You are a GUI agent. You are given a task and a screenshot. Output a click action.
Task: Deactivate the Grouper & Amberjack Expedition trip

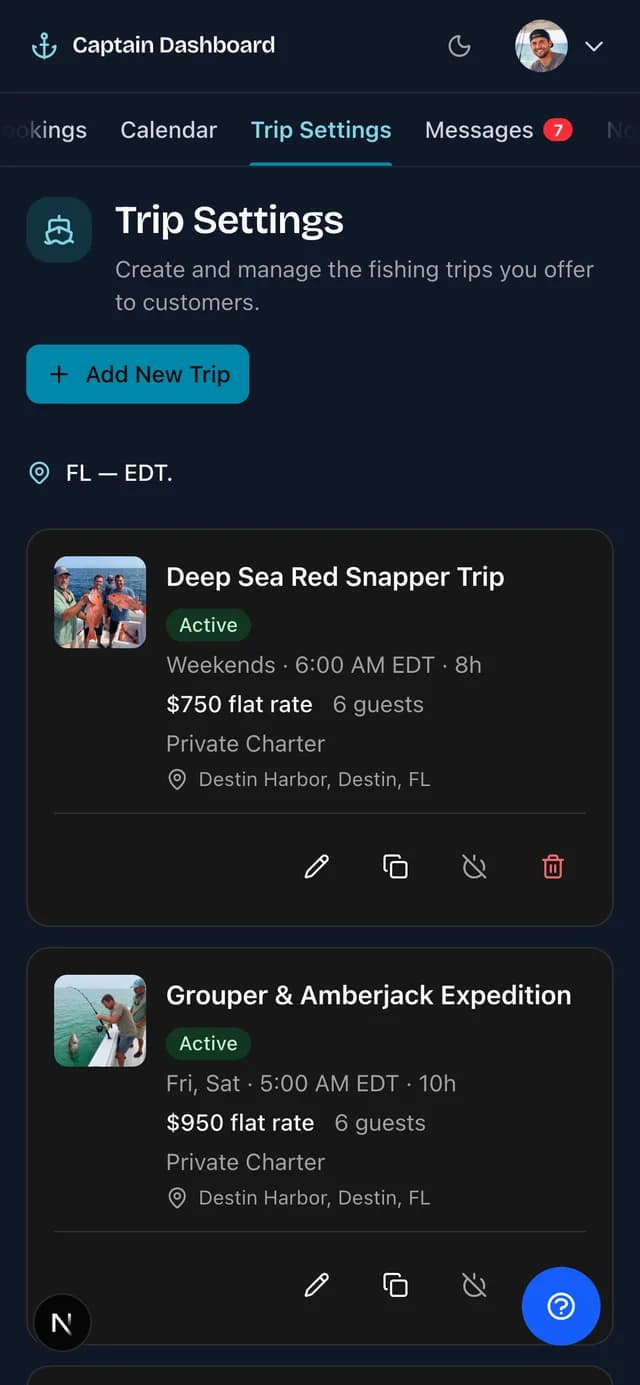(x=474, y=1285)
